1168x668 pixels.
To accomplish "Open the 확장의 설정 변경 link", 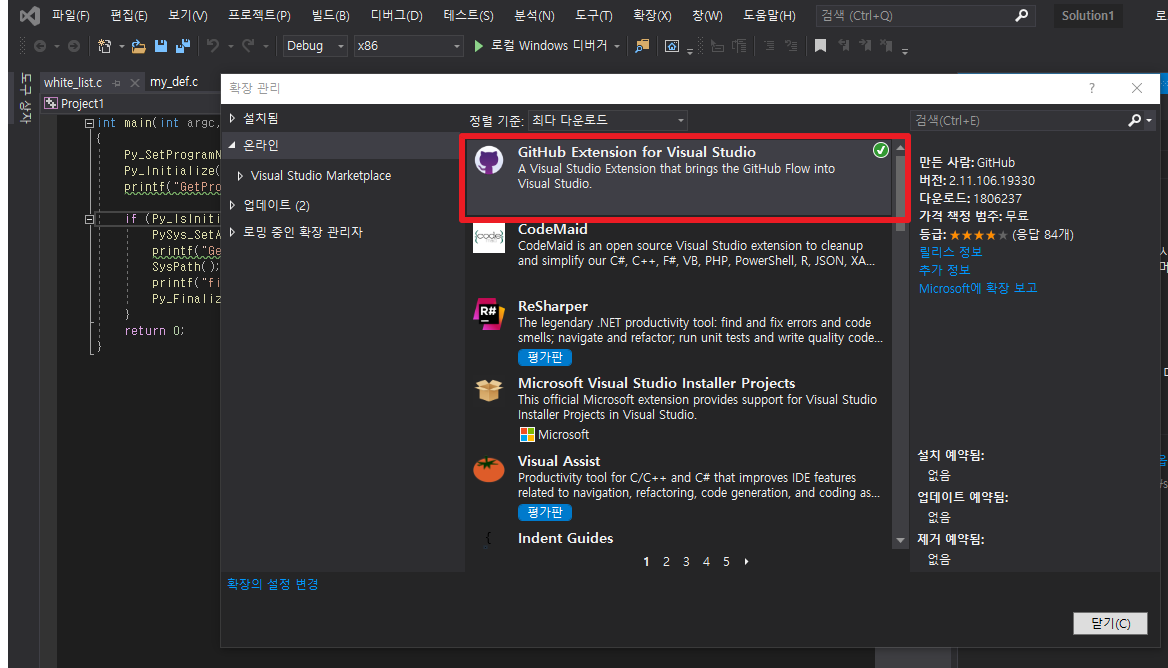I will coord(273,584).
